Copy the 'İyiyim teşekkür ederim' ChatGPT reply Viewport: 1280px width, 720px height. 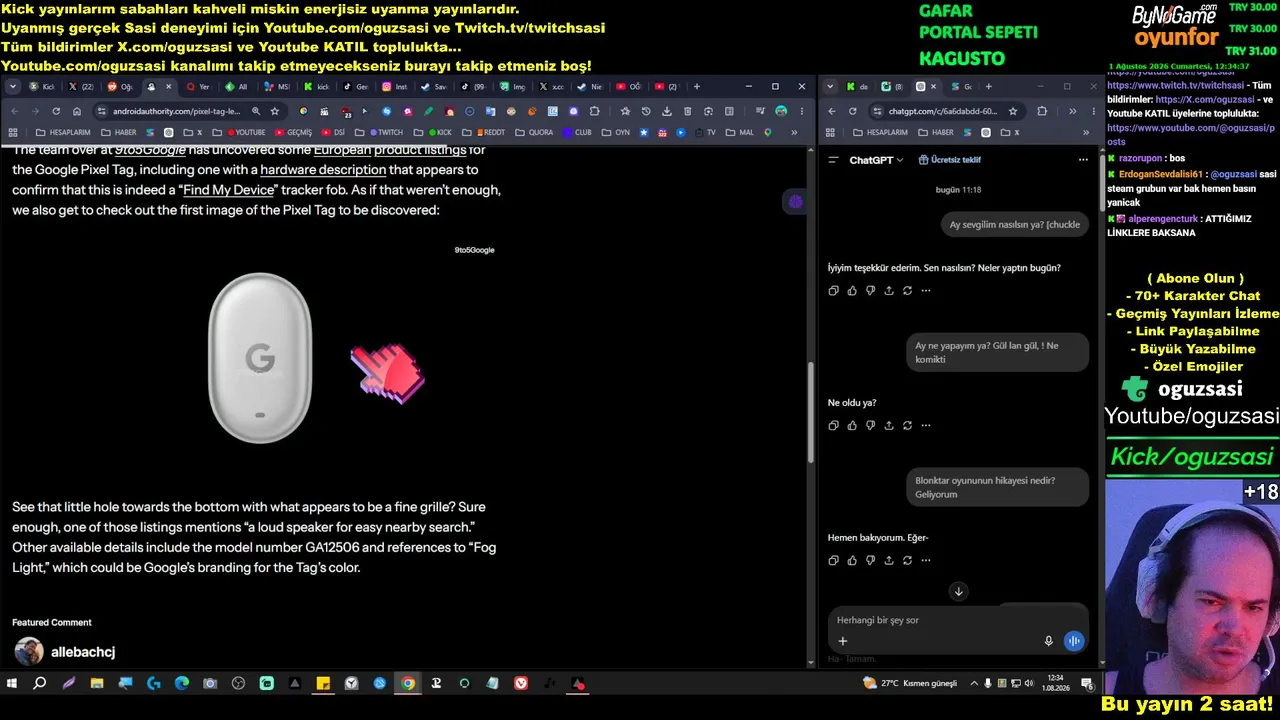click(833, 291)
